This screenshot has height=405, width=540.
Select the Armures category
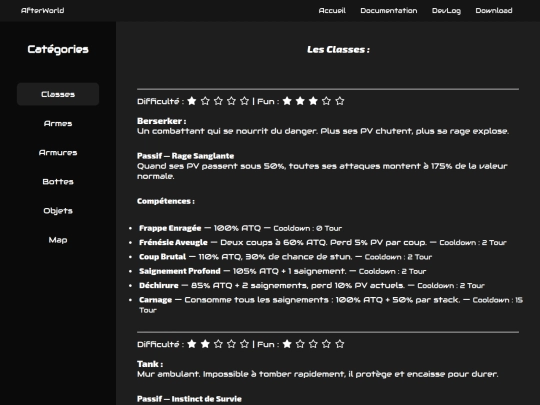coord(58,153)
